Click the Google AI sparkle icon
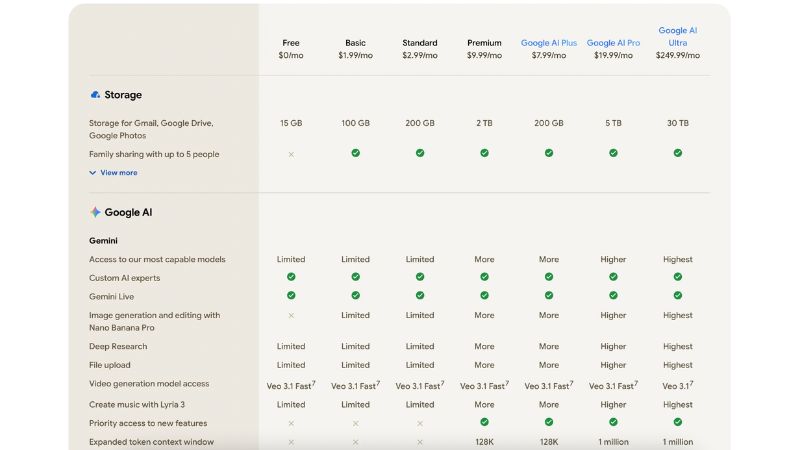The image size is (800, 450). (95, 212)
